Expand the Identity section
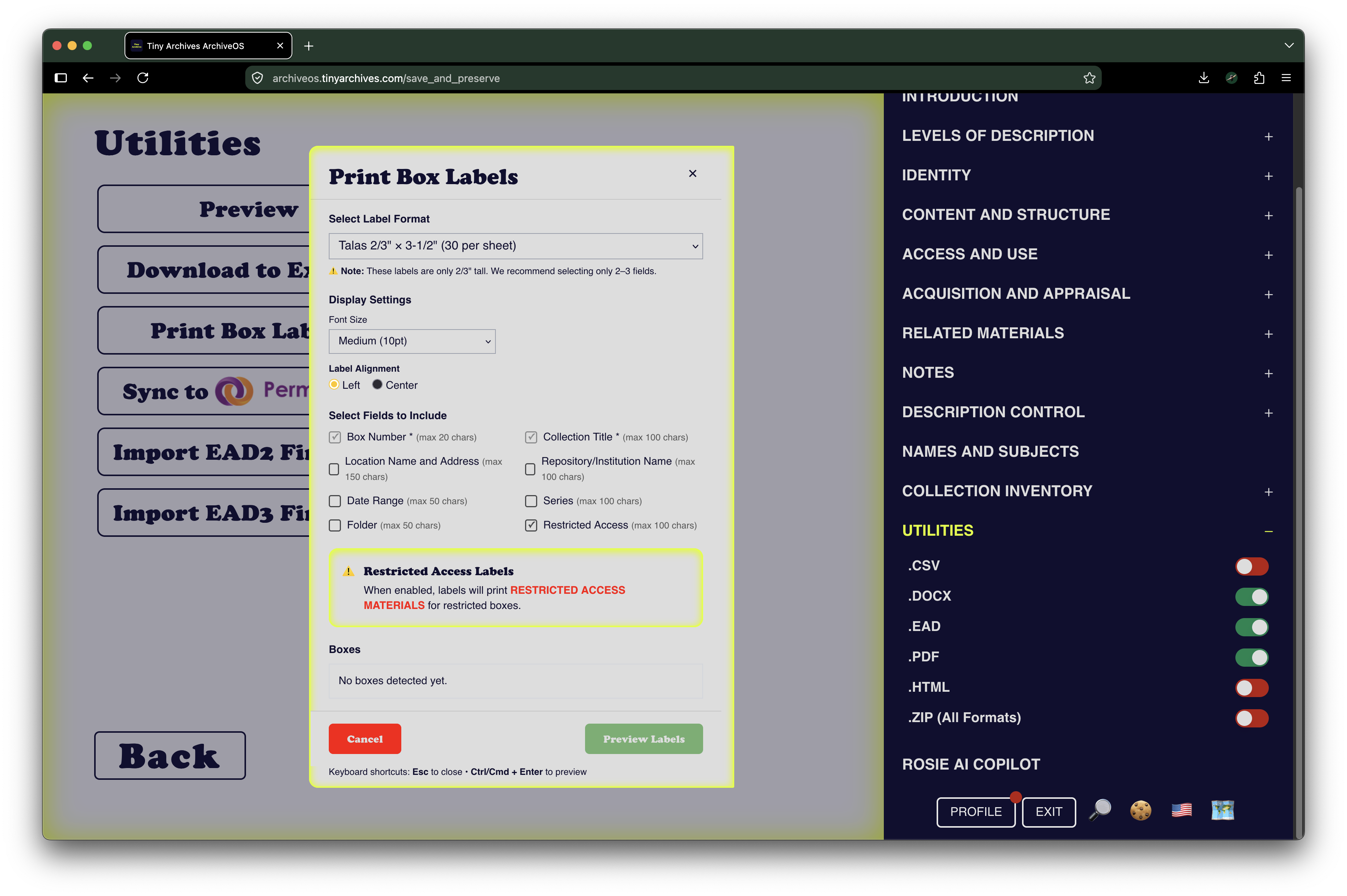 tap(1268, 176)
